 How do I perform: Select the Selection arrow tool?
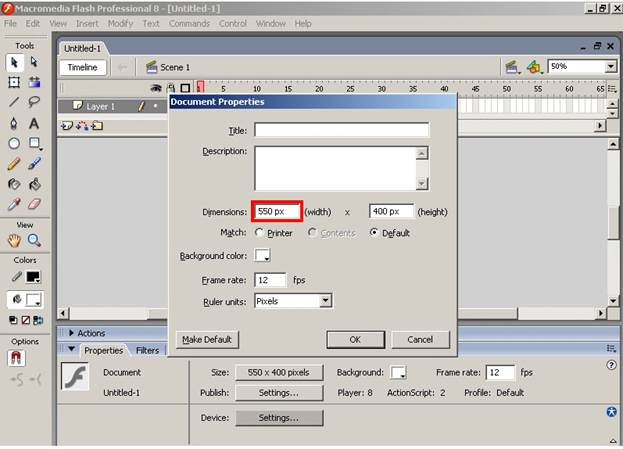pos(14,63)
